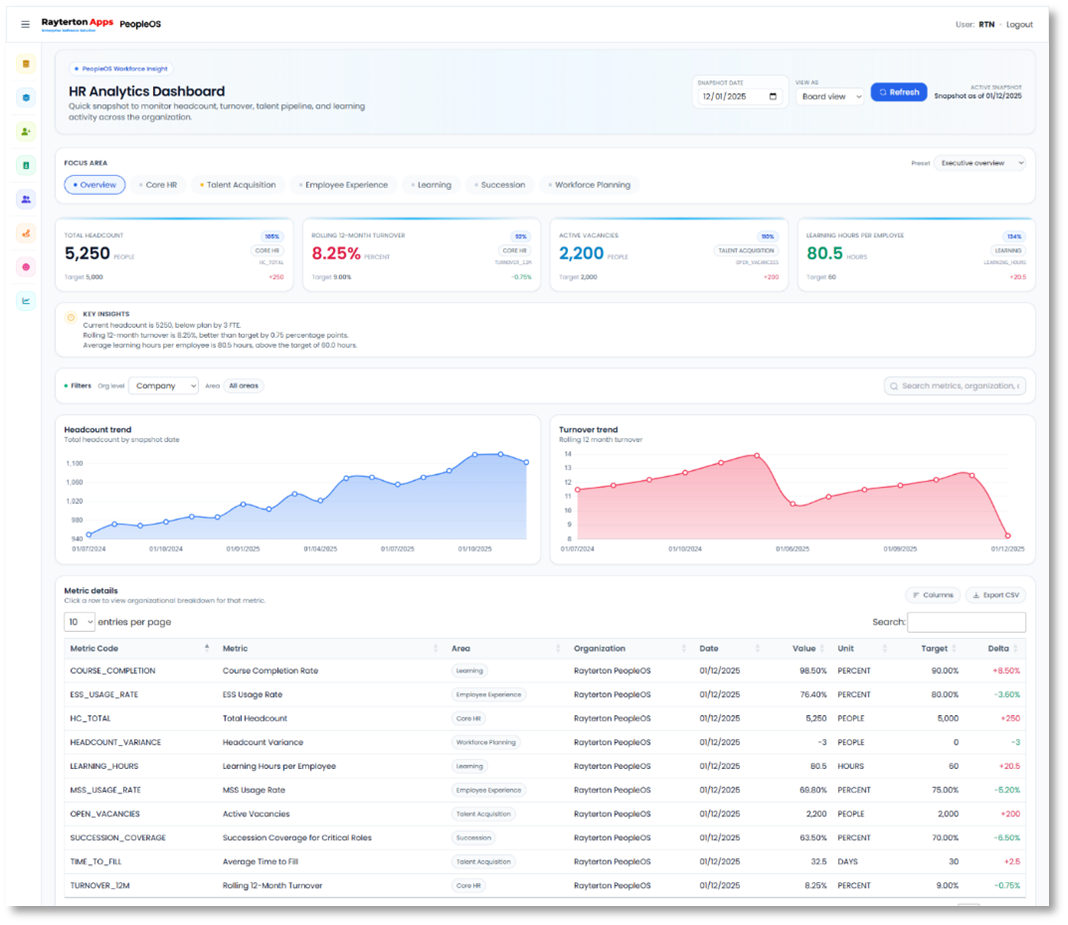Image resolution: width=1068 pixels, height=925 pixels.
Task: Click the orange growth trend icon in sidebar
Action: point(25,233)
